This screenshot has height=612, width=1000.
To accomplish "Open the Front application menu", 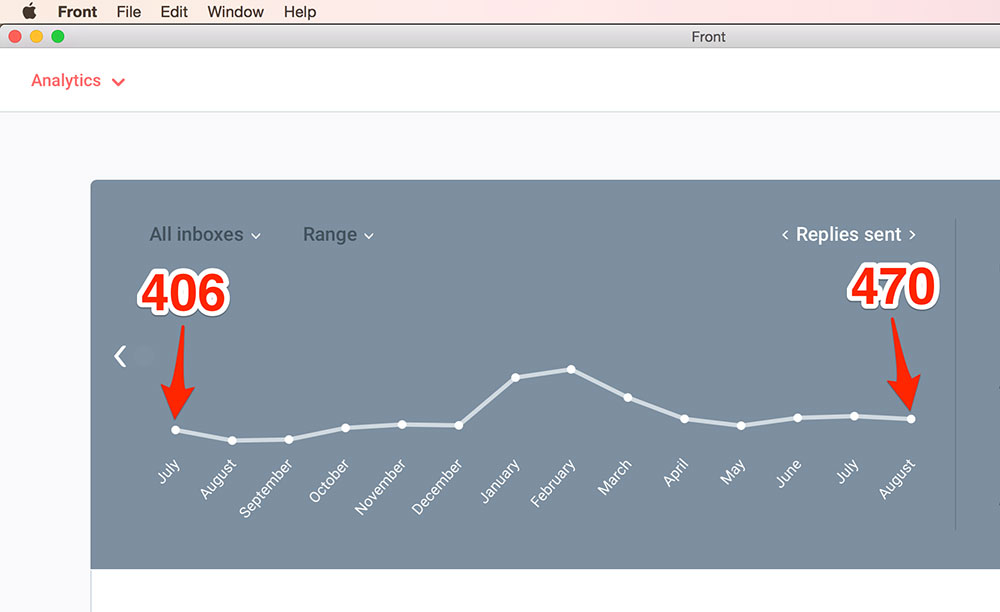I will [77, 11].
